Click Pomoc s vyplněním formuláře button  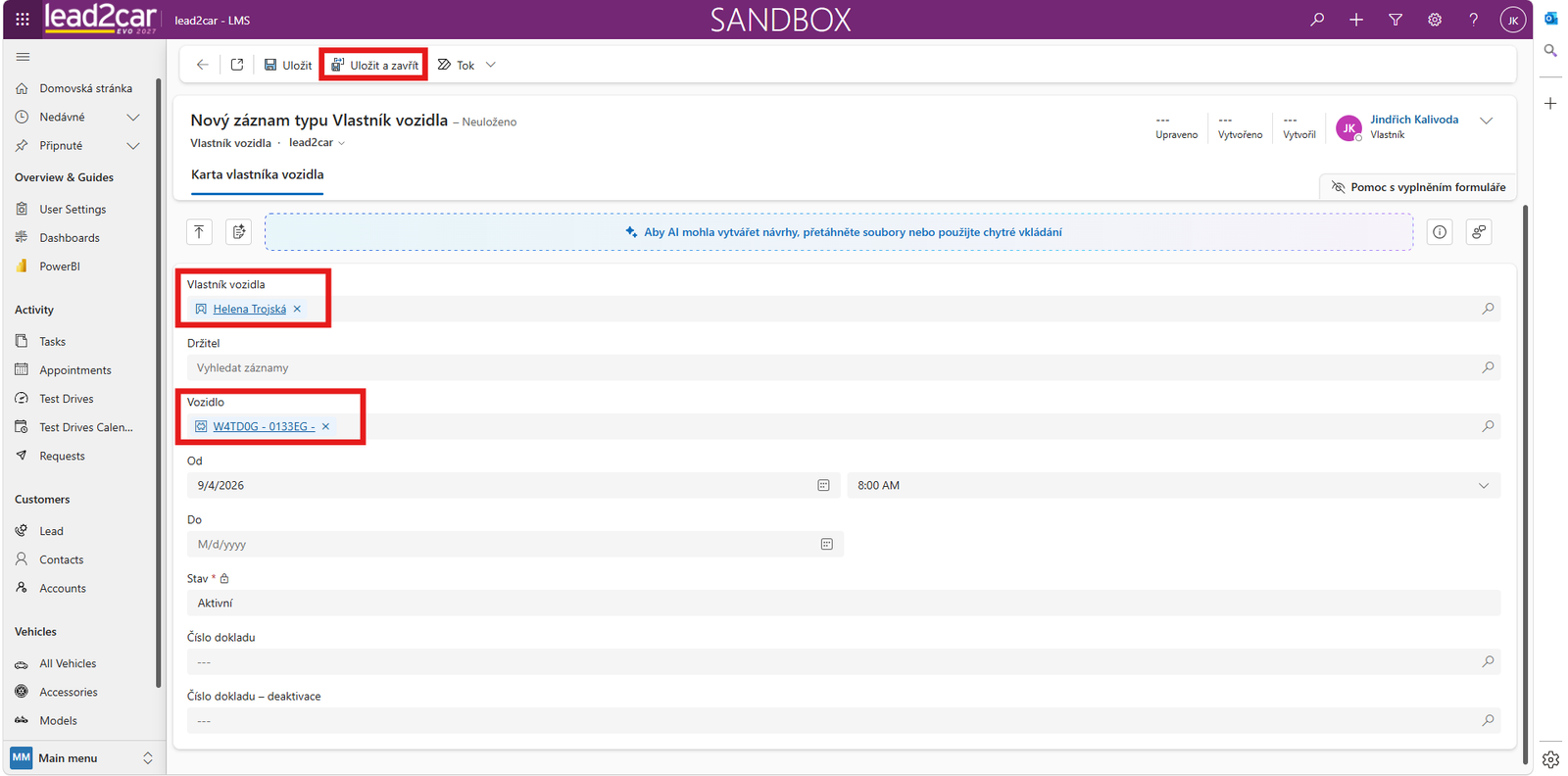[x=1418, y=187]
